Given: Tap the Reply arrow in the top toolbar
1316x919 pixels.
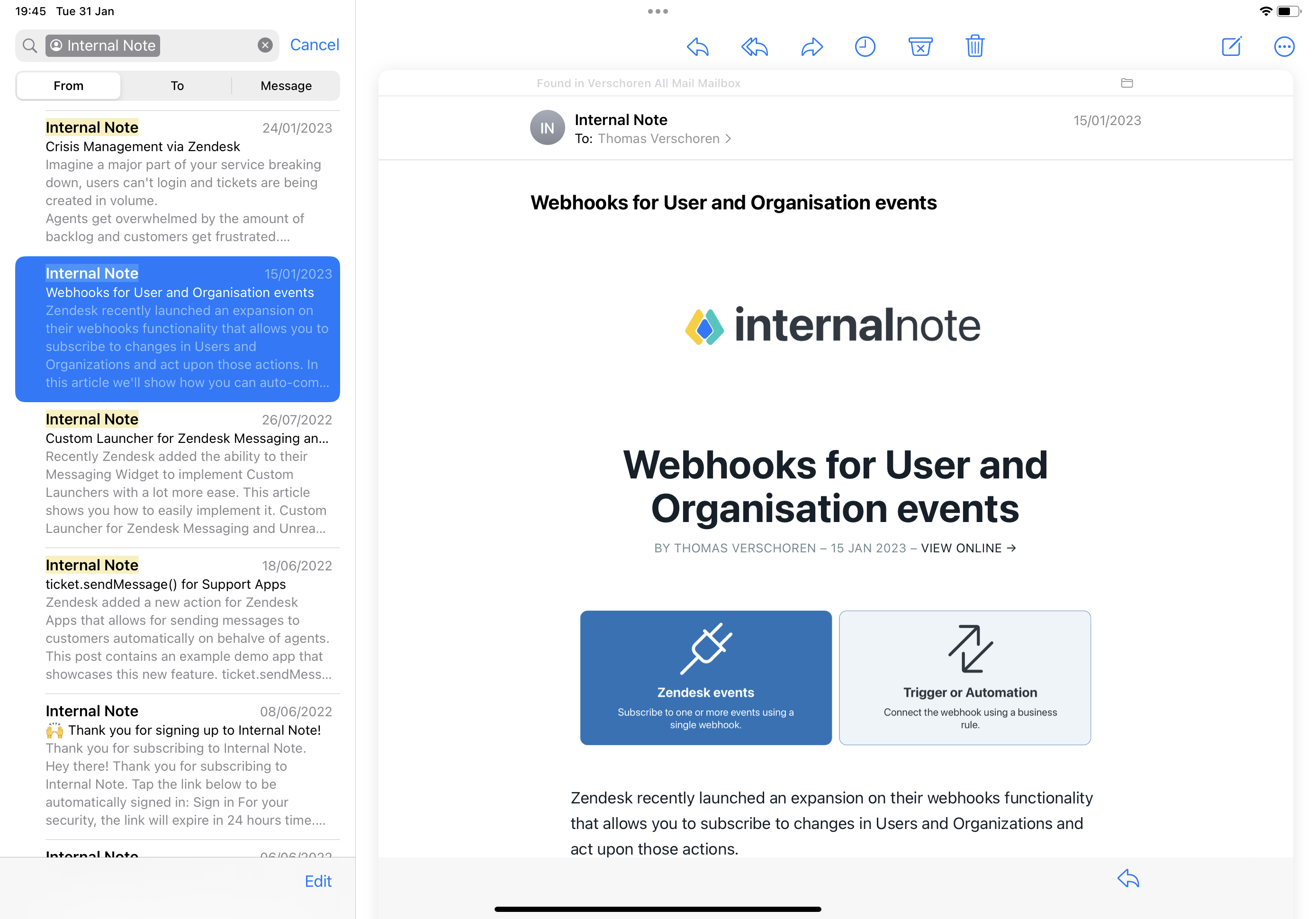Looking at the screenshot, I should (697, 46).
